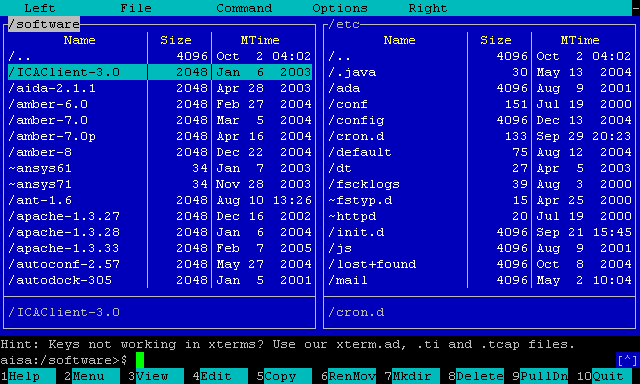Open the Command menu

tap(244, 8)
